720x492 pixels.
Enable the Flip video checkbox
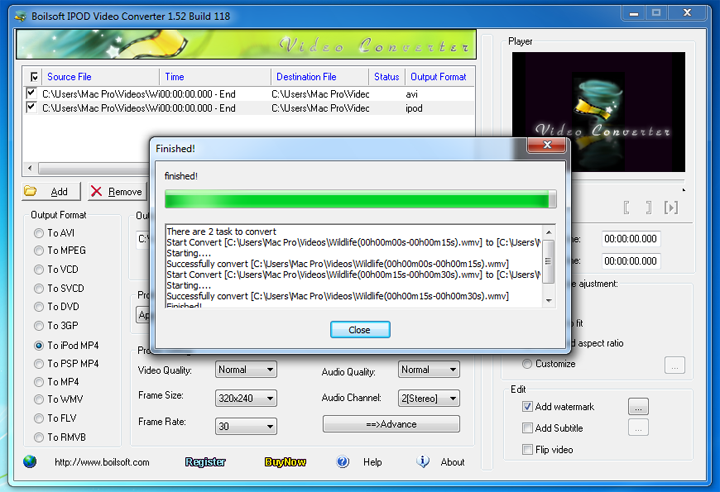[527, 449]
